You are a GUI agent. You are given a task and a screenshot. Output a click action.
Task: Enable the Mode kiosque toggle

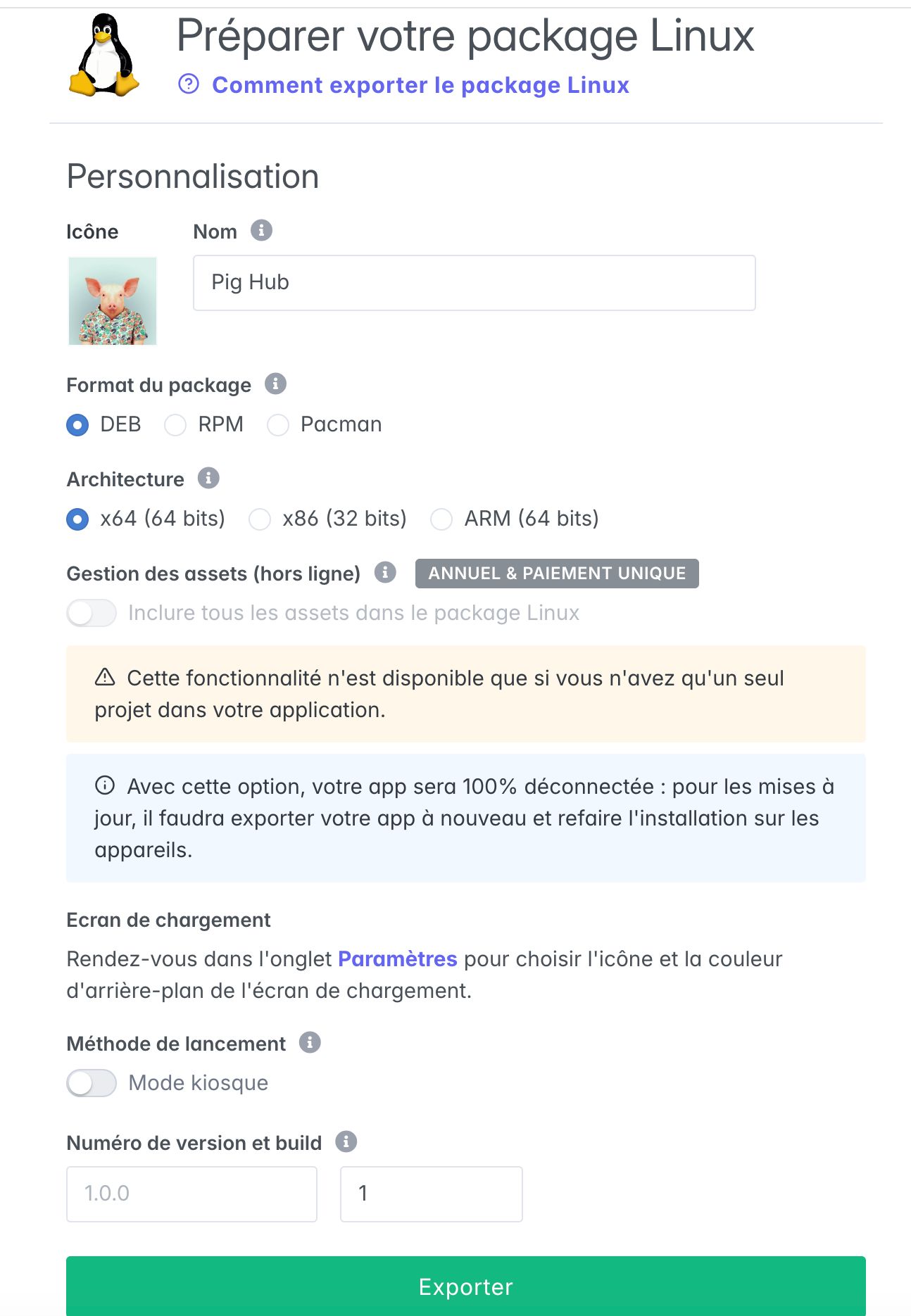[x=93, y=1083]
